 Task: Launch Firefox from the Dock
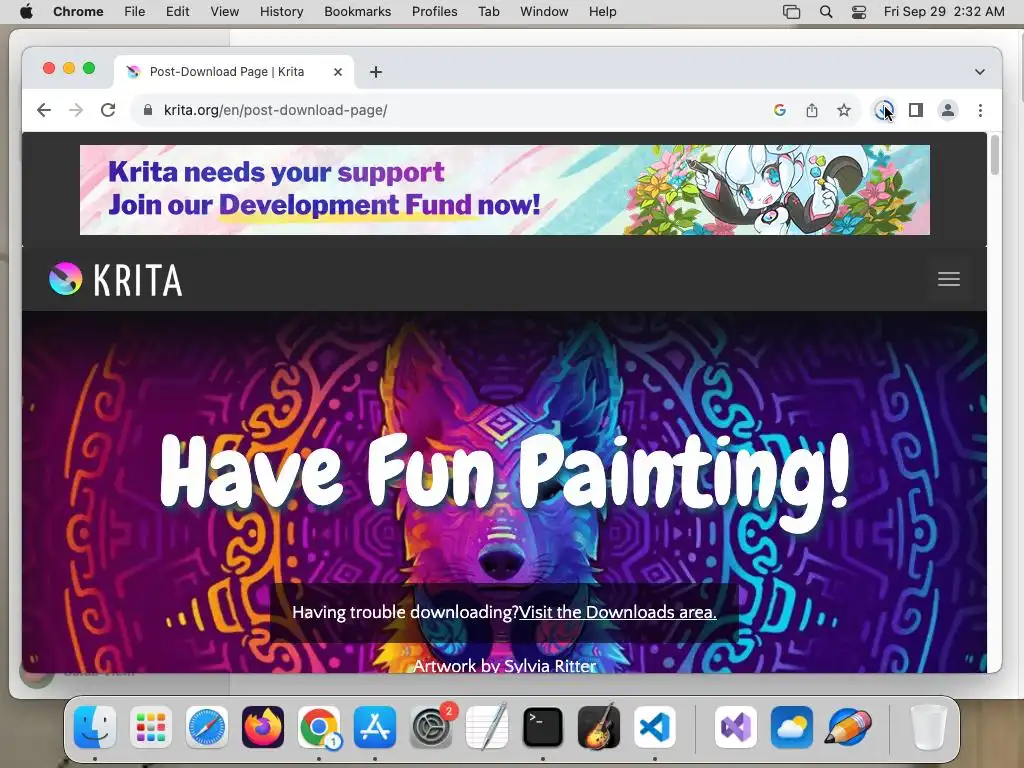click(x=263, y=727)
